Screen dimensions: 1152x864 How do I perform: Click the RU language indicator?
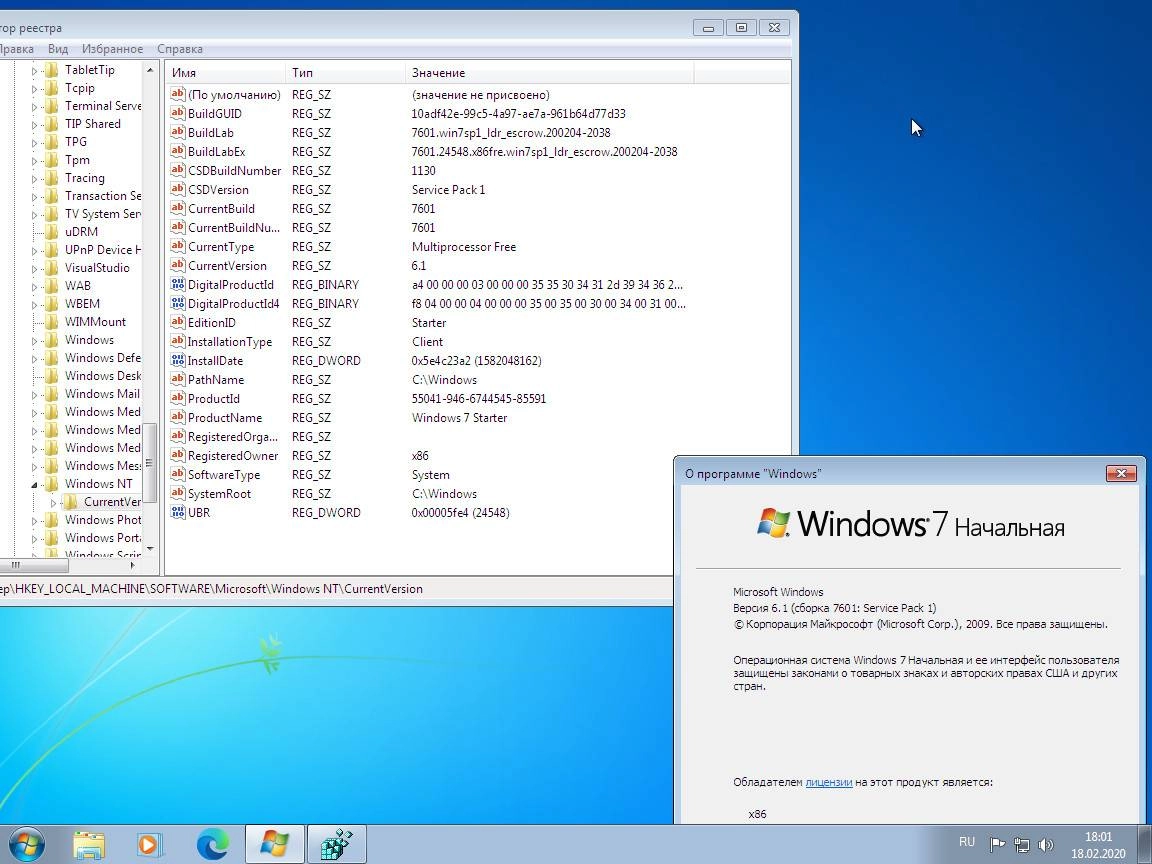[967, 842]
